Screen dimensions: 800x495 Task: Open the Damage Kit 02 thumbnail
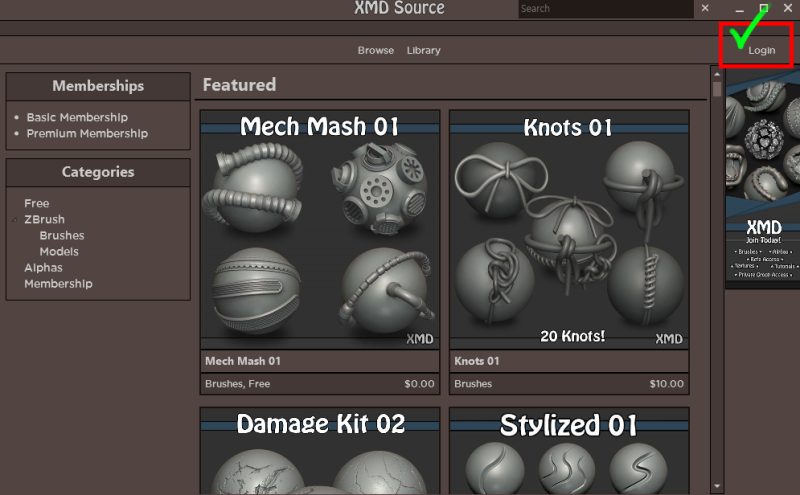320,451
